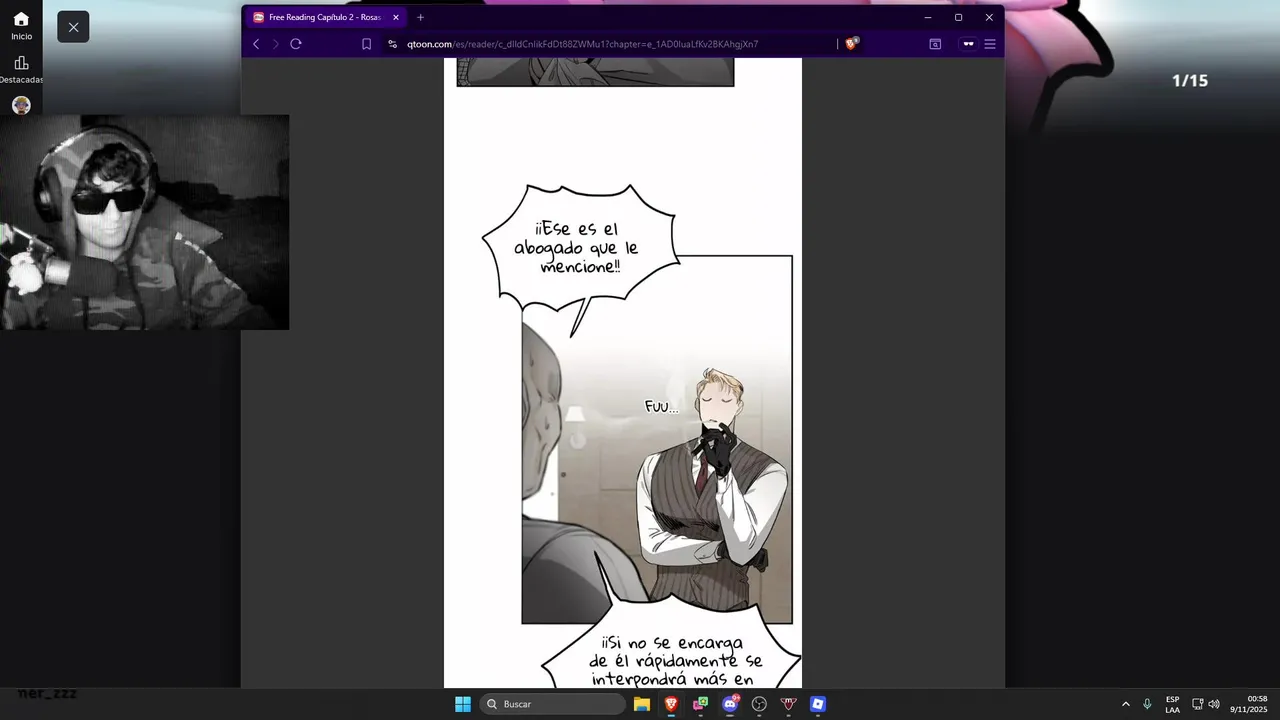Go to Inicio in the left sidebar

[x=21, y=26]
